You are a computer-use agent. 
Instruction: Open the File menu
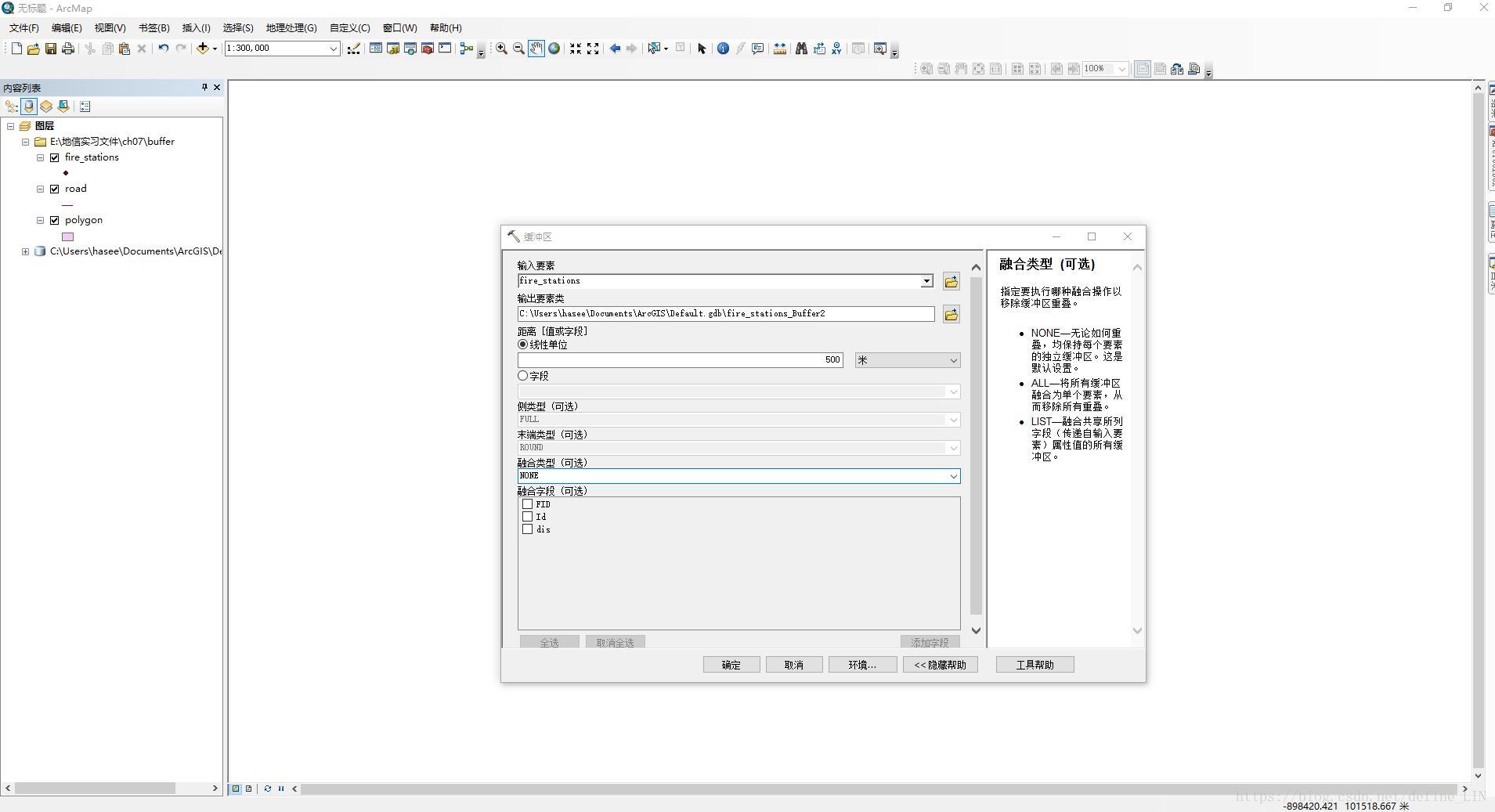(24, 28)
